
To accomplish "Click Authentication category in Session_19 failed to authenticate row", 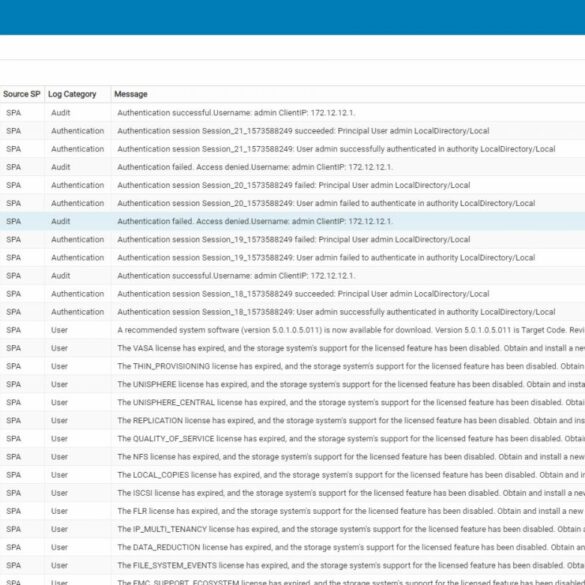I will click(x=78, y=257).
